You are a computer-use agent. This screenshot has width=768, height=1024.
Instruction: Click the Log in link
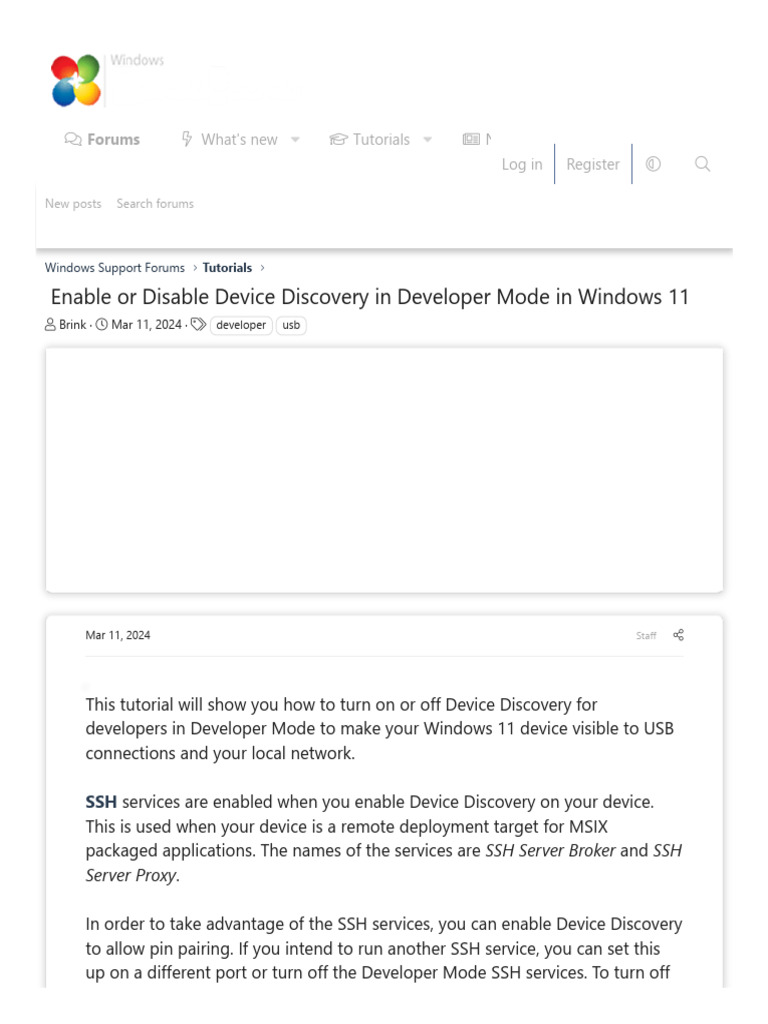coord(522,164)
